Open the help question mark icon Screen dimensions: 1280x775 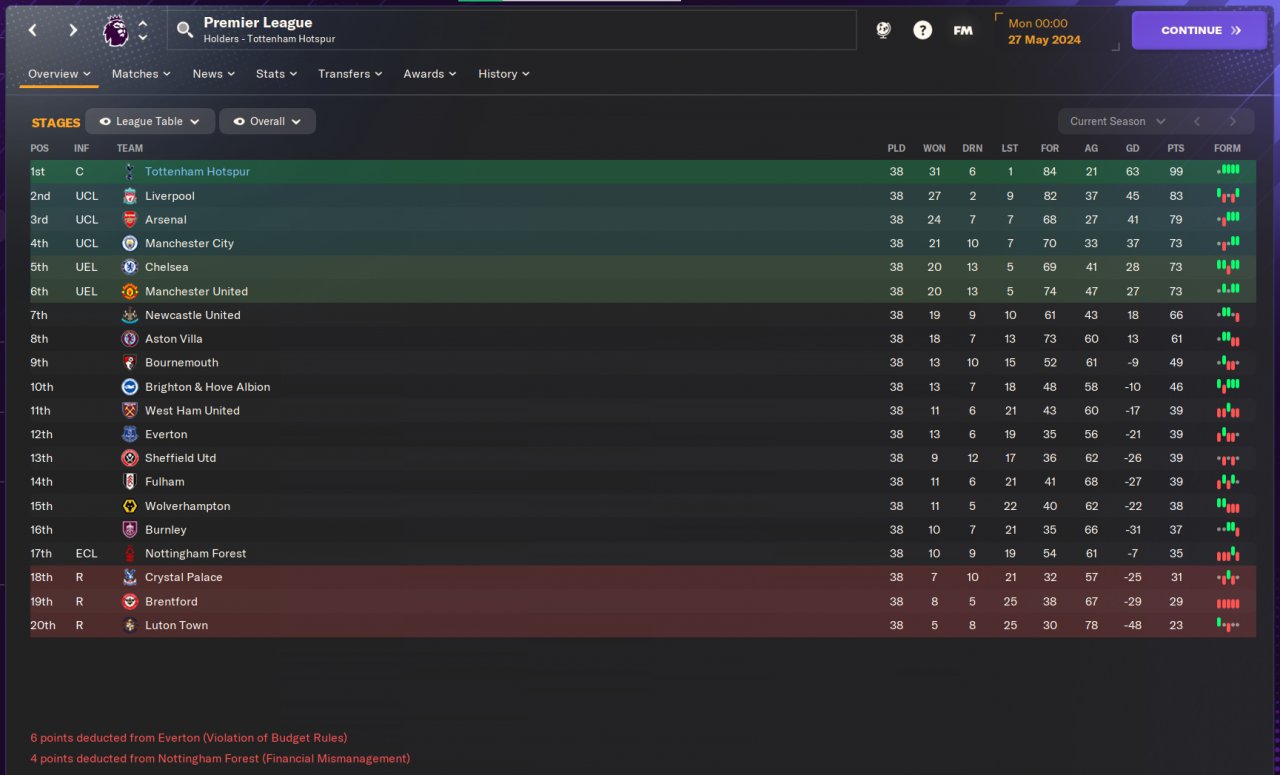tap(922, 30)
